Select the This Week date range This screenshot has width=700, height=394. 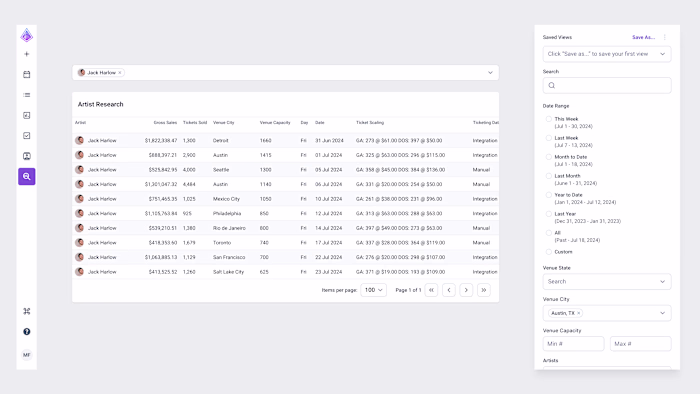[x=549, y=119]
